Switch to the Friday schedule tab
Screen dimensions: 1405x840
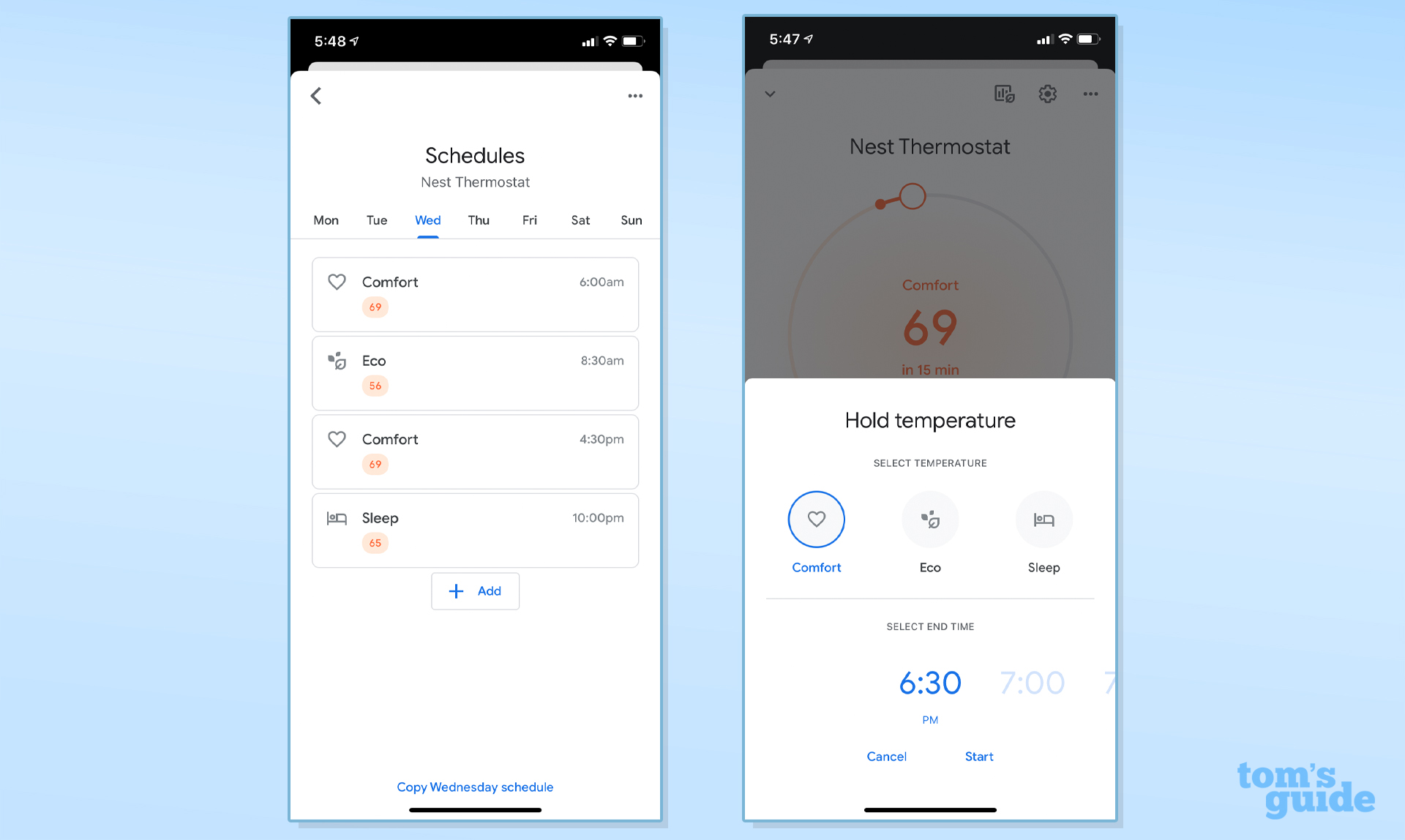[x=529, y=219]
